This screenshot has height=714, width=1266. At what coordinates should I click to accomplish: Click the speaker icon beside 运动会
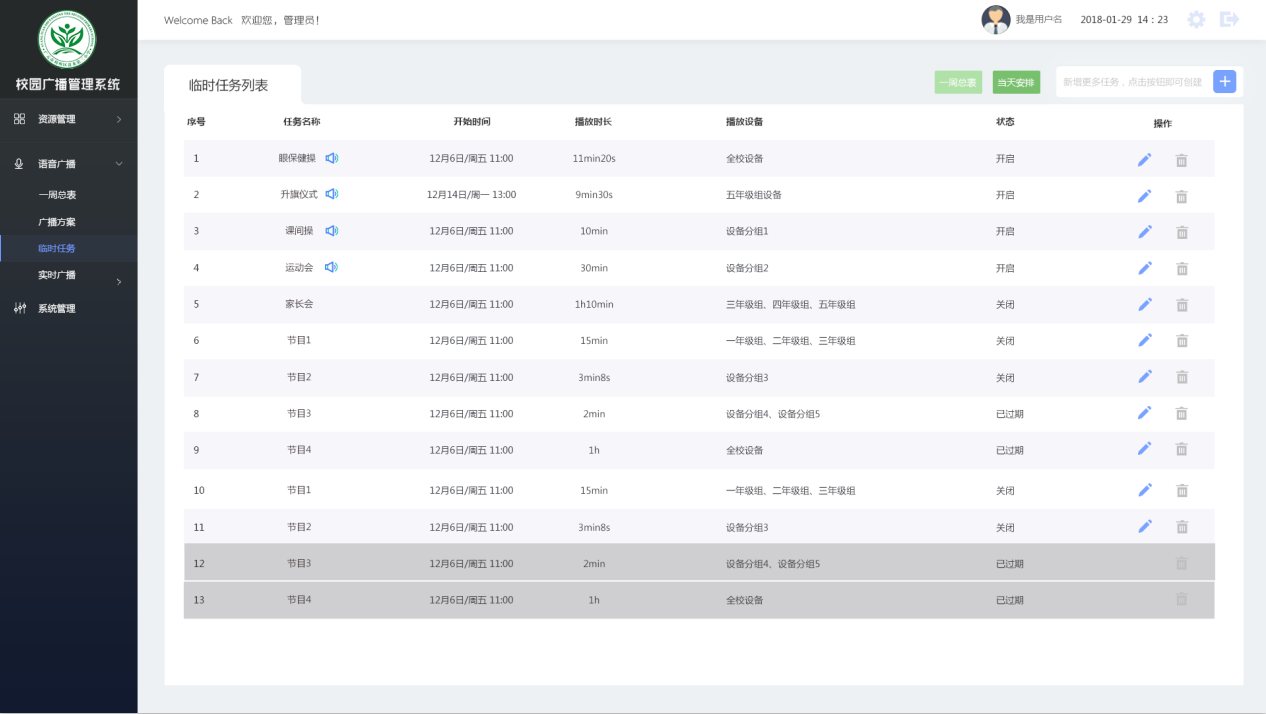click(332, 268)
